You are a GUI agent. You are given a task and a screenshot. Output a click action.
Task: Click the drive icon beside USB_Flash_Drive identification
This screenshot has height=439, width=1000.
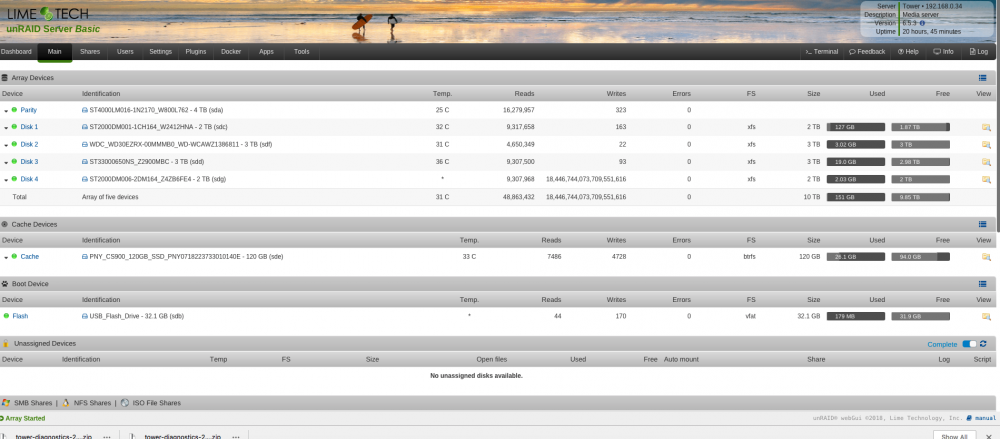85,316
